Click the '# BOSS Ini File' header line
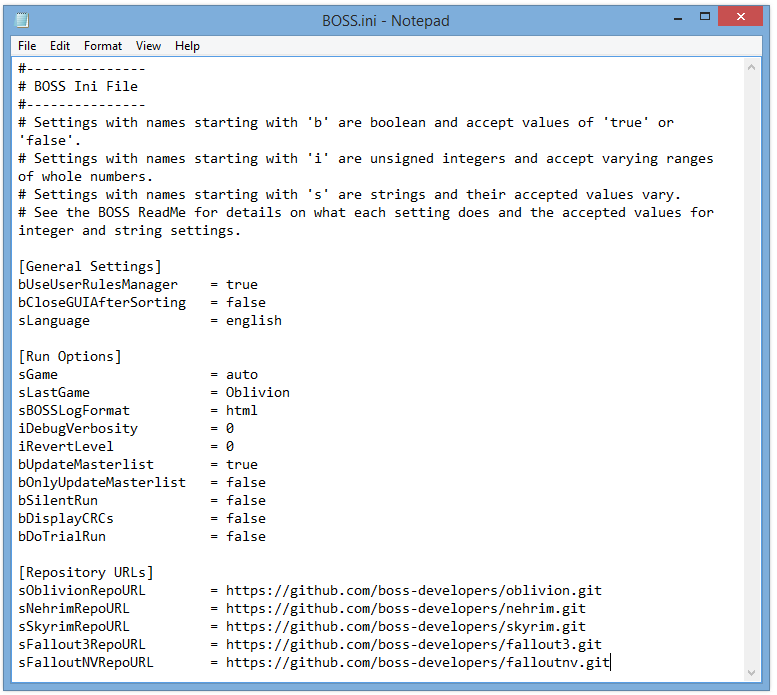 [78, 86]
